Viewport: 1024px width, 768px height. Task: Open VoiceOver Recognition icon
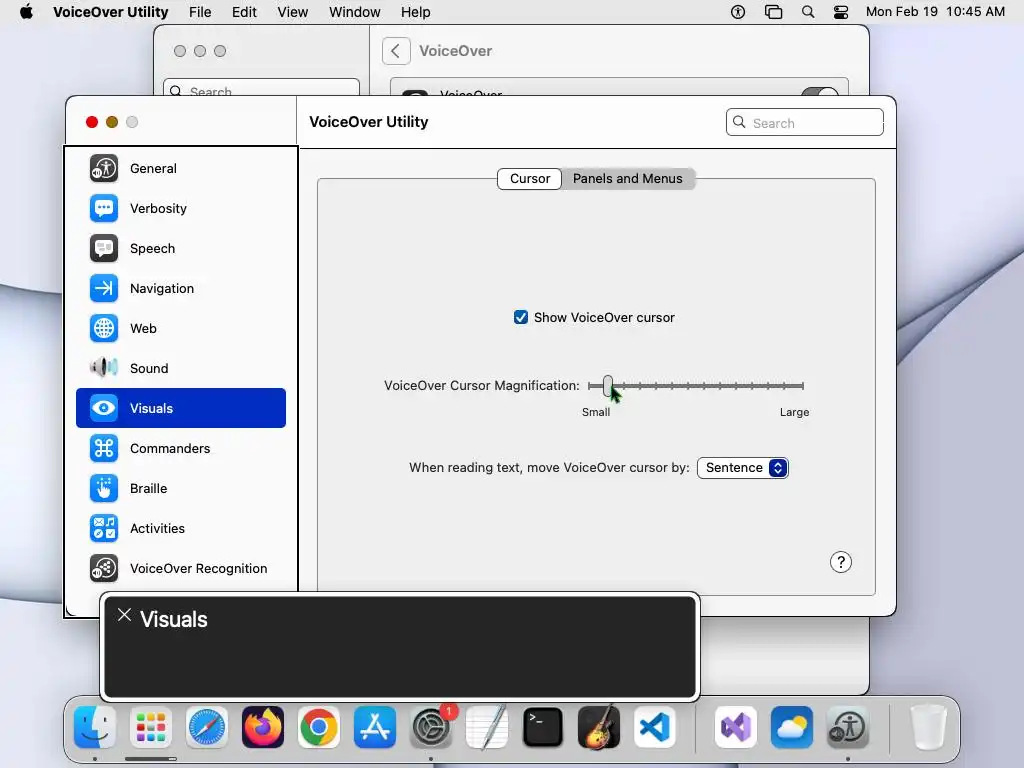[x=104, y=568]
